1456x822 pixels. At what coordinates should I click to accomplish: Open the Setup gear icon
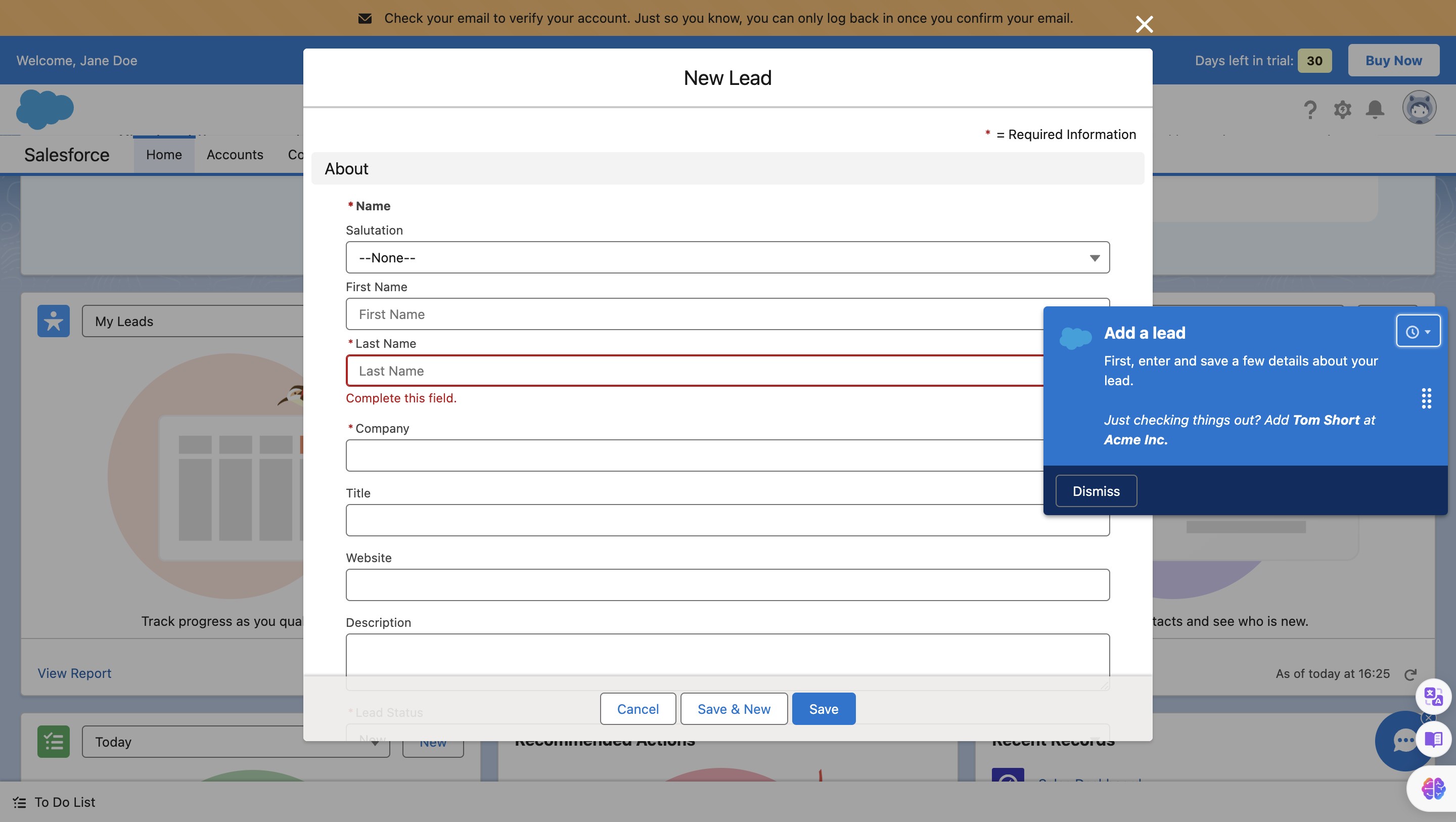(1342, 109)
